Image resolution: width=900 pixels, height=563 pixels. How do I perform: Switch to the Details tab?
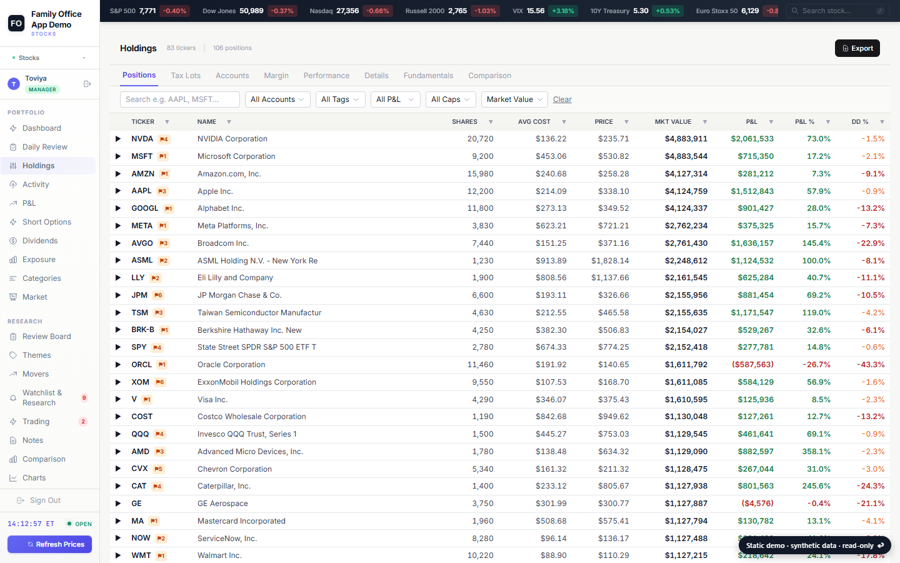[x=376, y=75]
